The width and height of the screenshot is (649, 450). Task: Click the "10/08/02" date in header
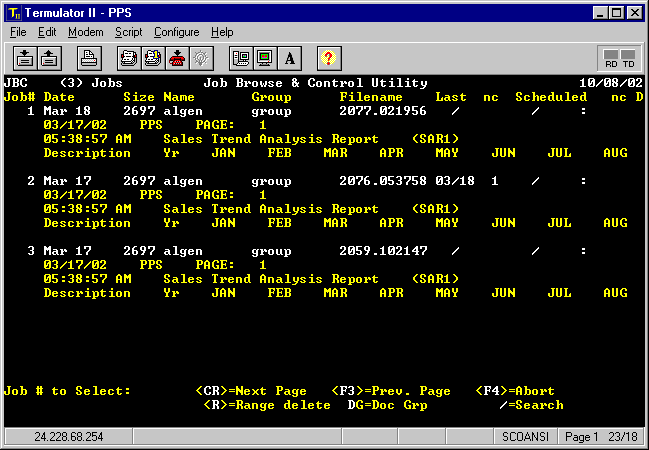(611, 83)
